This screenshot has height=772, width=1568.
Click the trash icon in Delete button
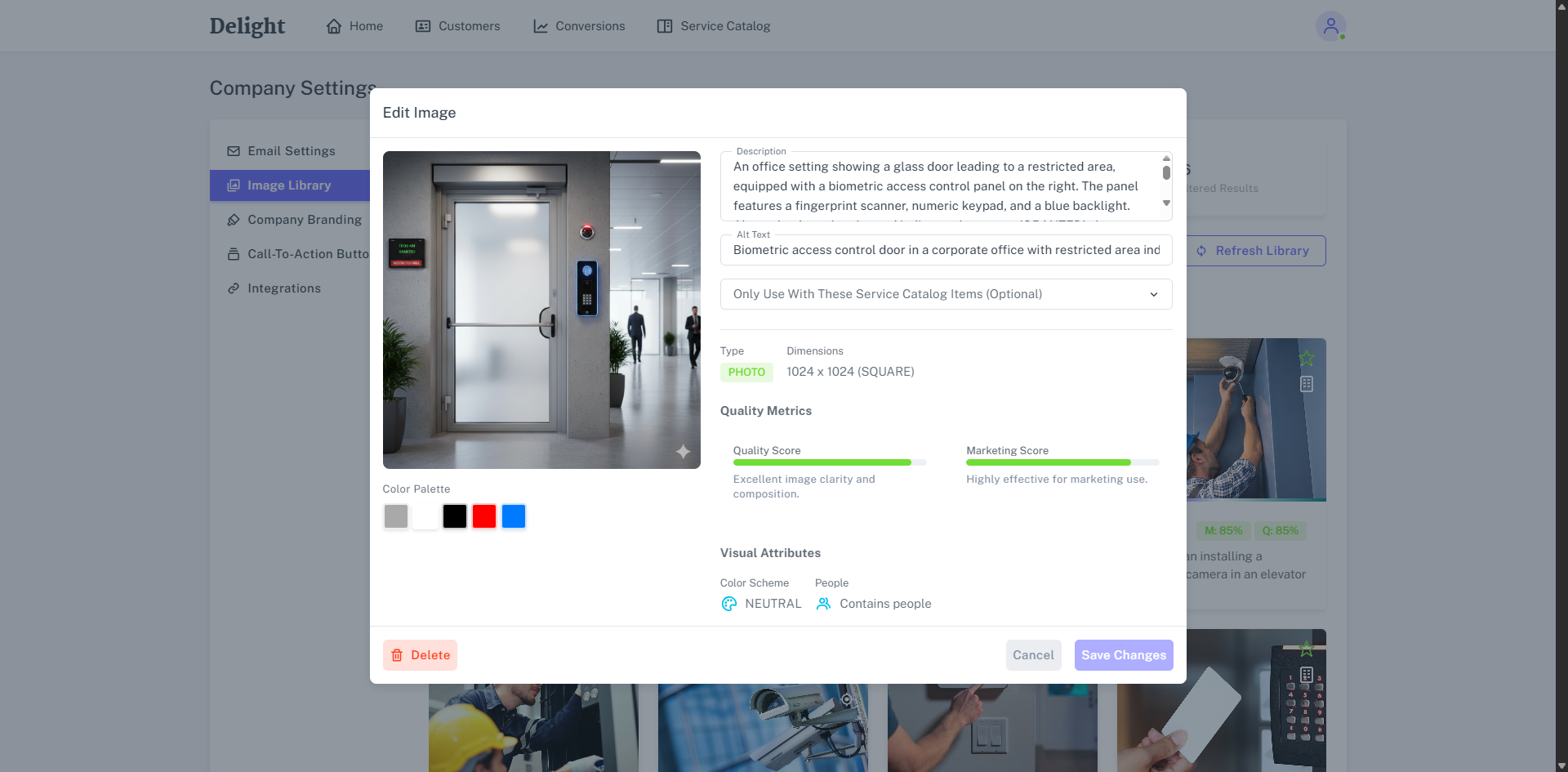click(397, 655)
